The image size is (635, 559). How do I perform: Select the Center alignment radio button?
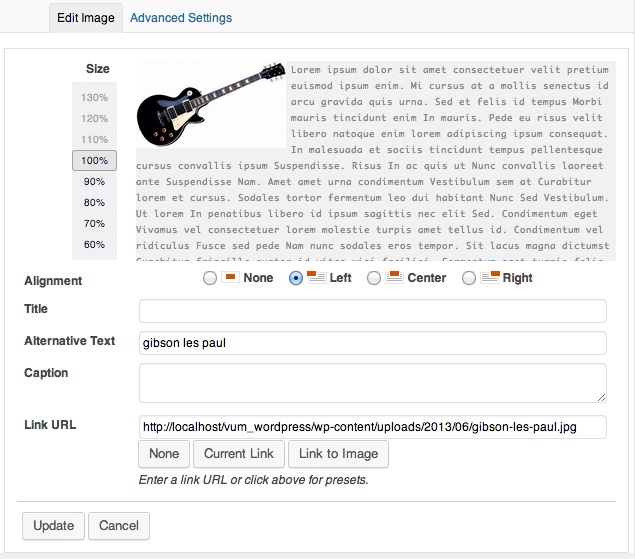pyautogui.click(x=374, y=278)
